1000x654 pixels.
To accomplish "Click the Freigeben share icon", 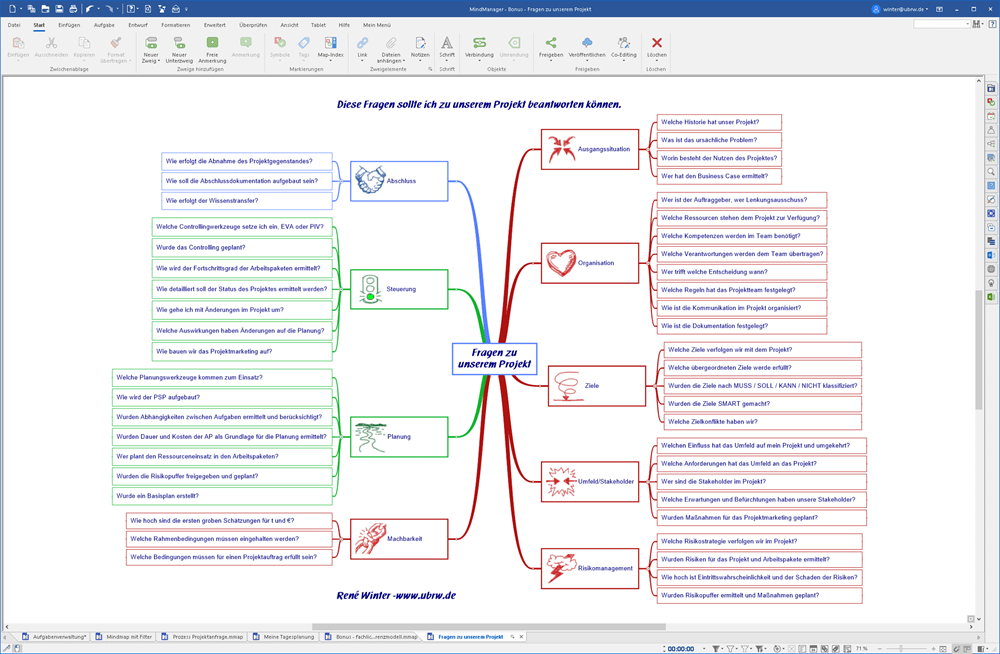I will pos(551,43).
